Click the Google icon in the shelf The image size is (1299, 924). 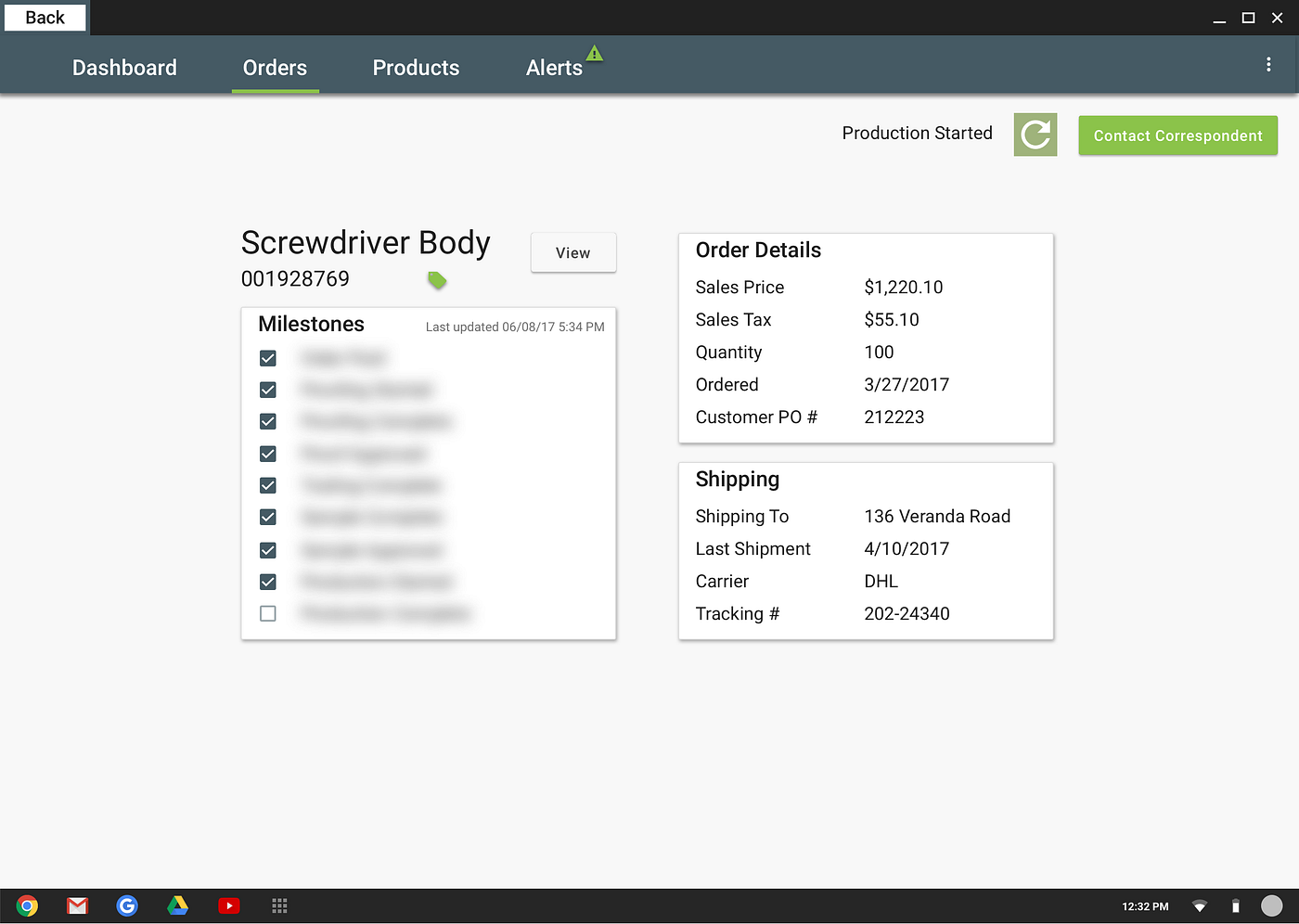pos(127,905)
